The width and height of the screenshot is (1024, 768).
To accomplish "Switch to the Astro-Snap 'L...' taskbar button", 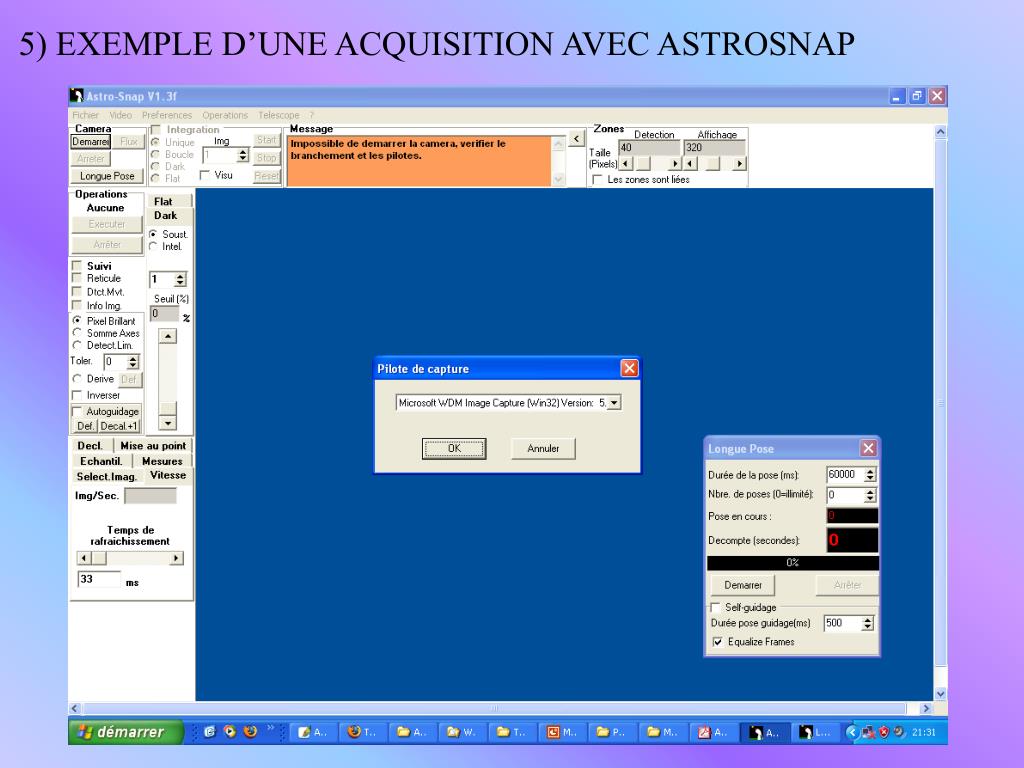I will (x=816, y=732).
